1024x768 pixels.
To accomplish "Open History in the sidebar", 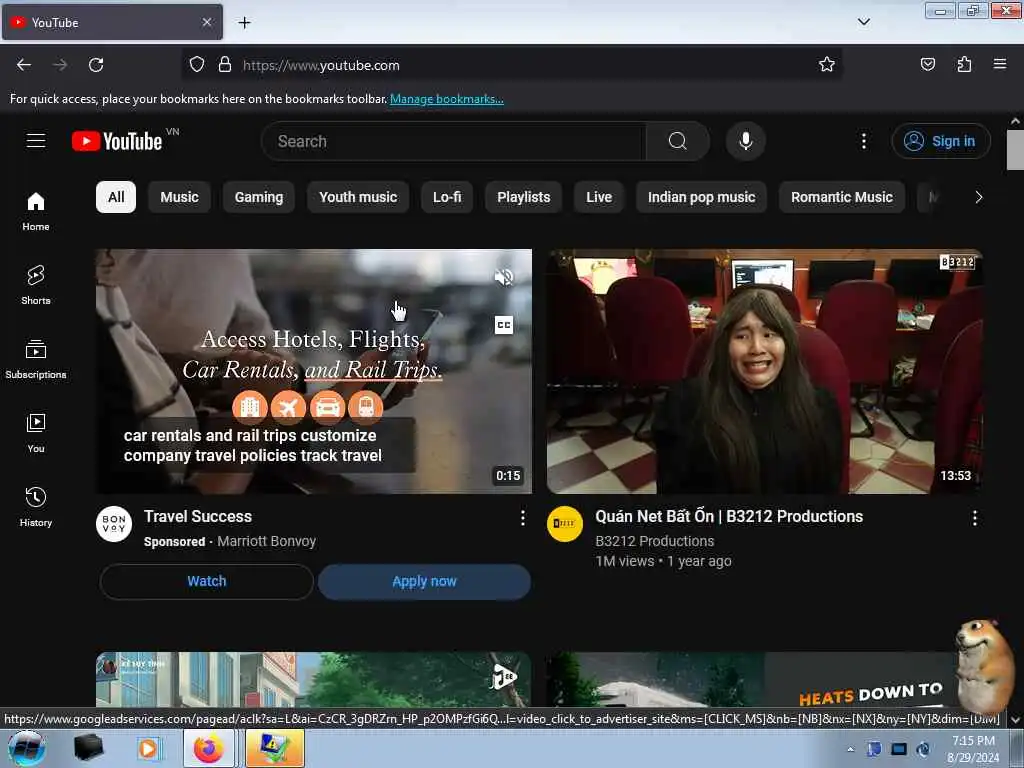I will pos(36,507).
